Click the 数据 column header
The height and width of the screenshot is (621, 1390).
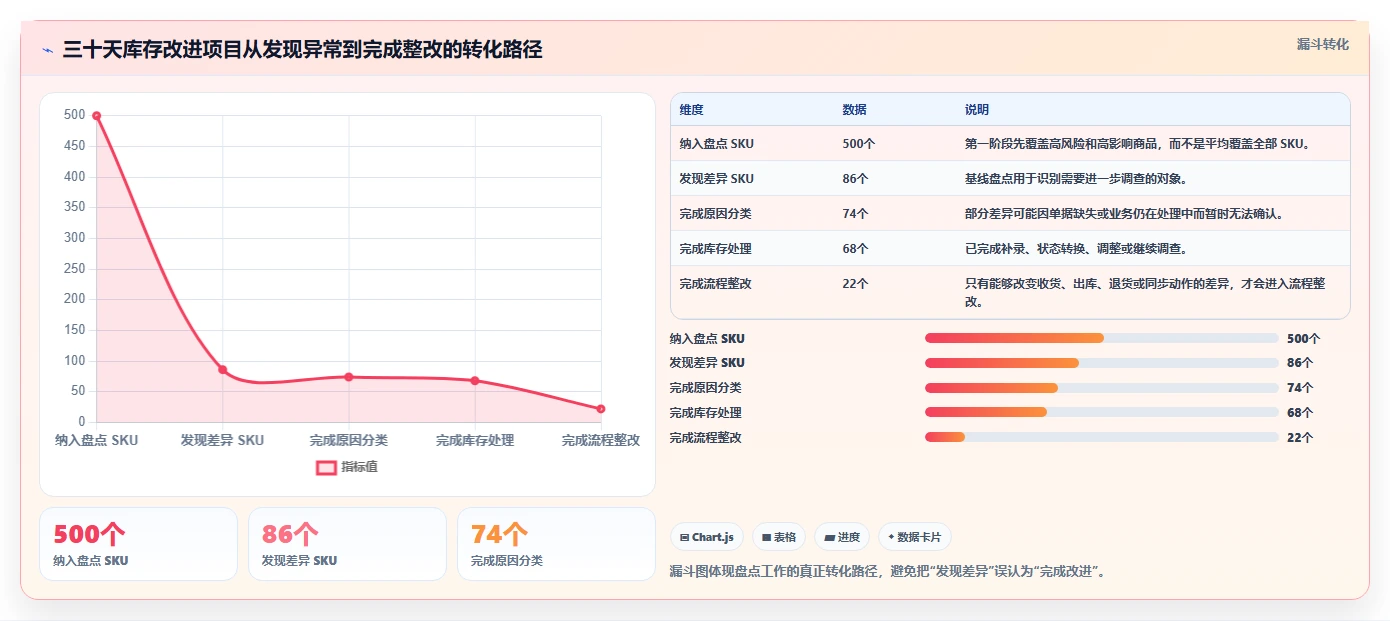(x=854, y=110)
